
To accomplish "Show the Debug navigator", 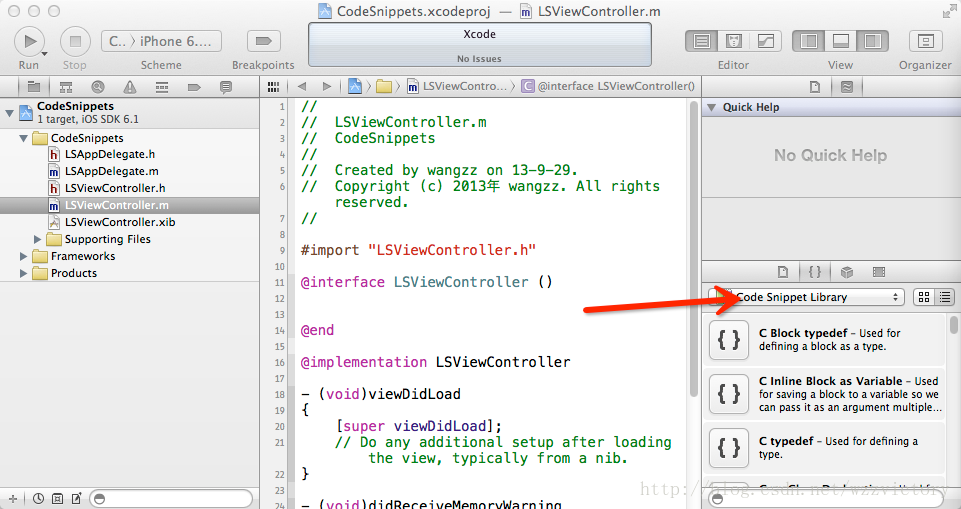I will coord(162,87).
